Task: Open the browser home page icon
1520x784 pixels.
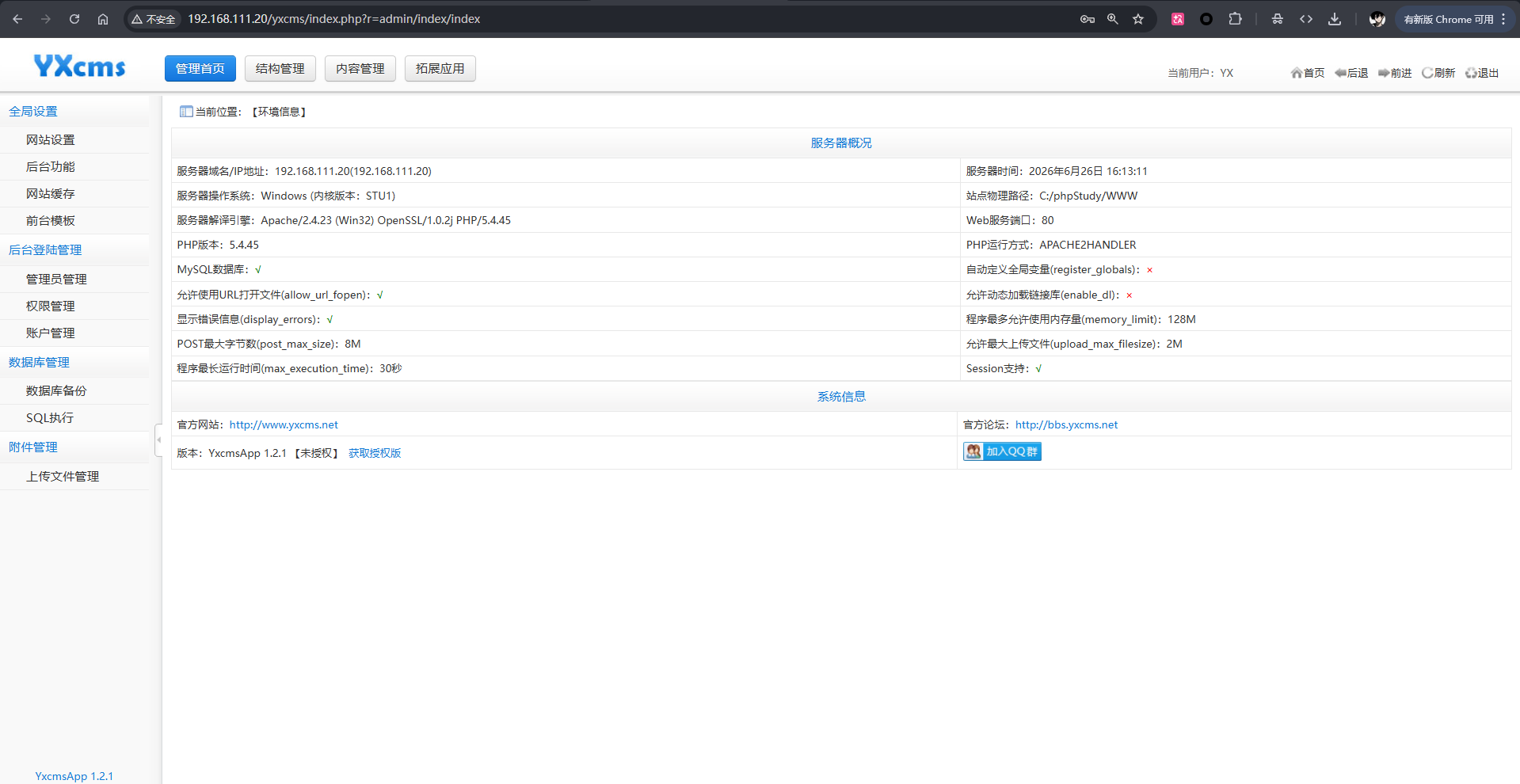Action: tap(103, 19)
